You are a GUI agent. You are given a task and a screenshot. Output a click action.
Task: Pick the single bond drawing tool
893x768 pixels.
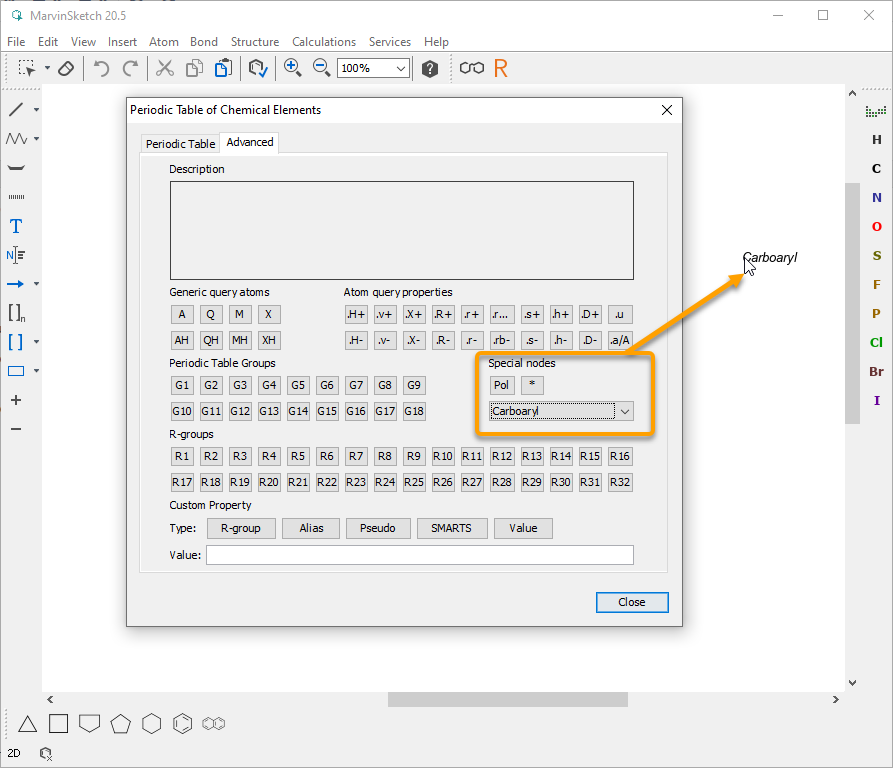(x=16, y=109)
